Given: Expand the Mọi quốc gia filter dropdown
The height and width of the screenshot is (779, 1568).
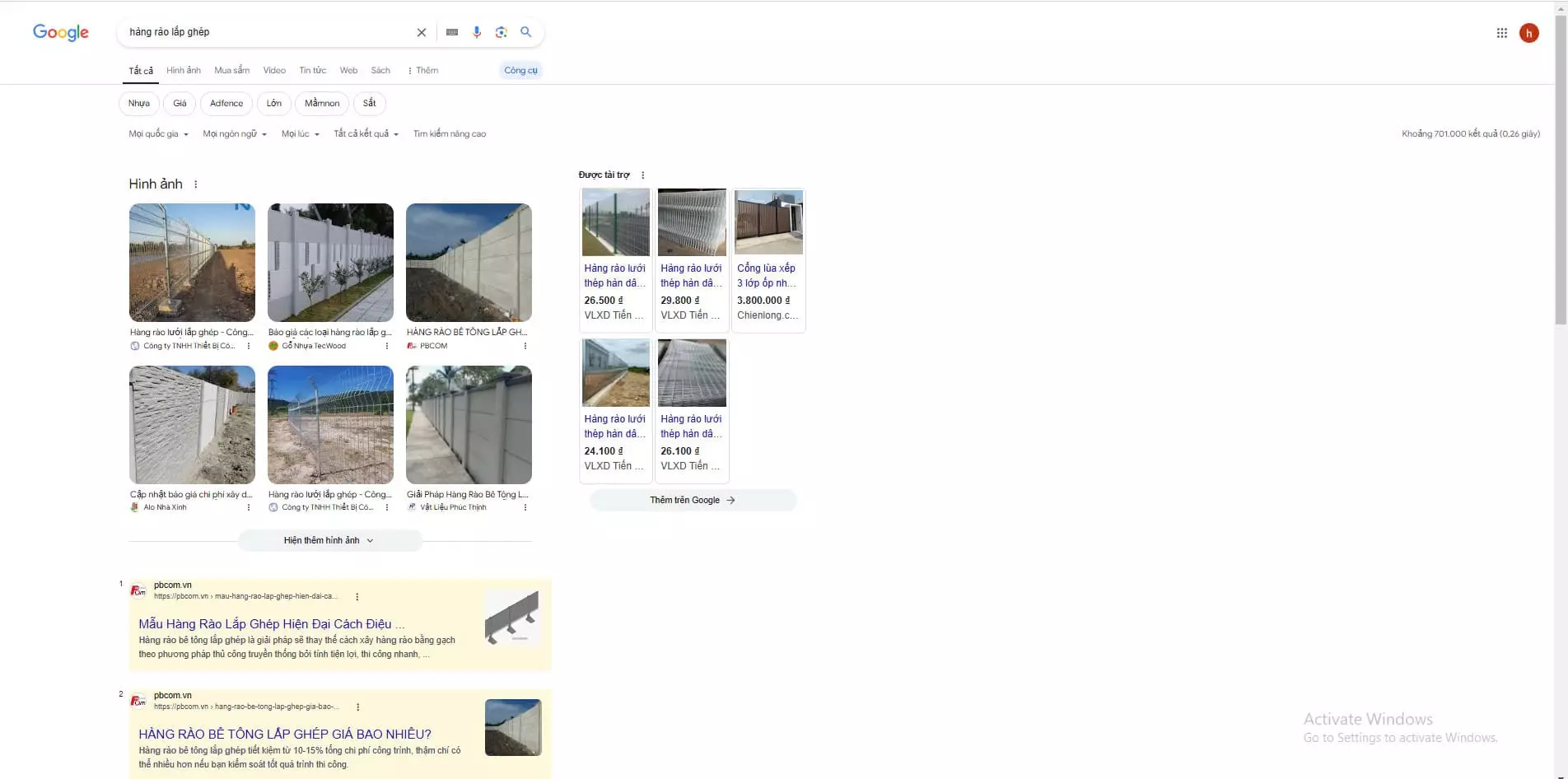Looking at the screenshot, I should [158, 134].
